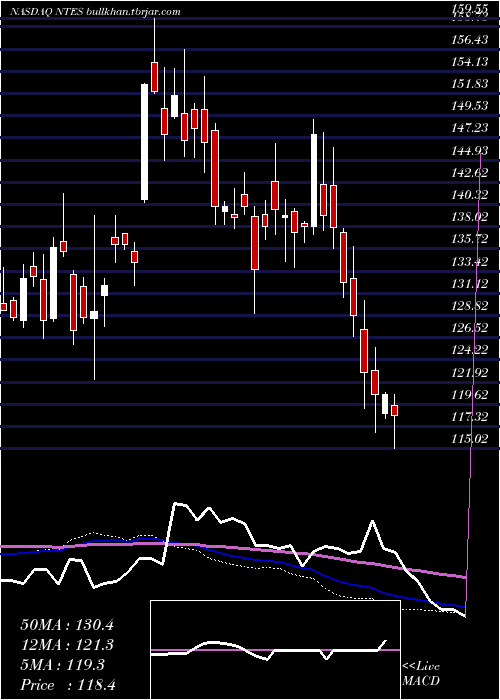Click the 133.42 price axis label
The image size is (500, 700).
[x=470, y=262]
